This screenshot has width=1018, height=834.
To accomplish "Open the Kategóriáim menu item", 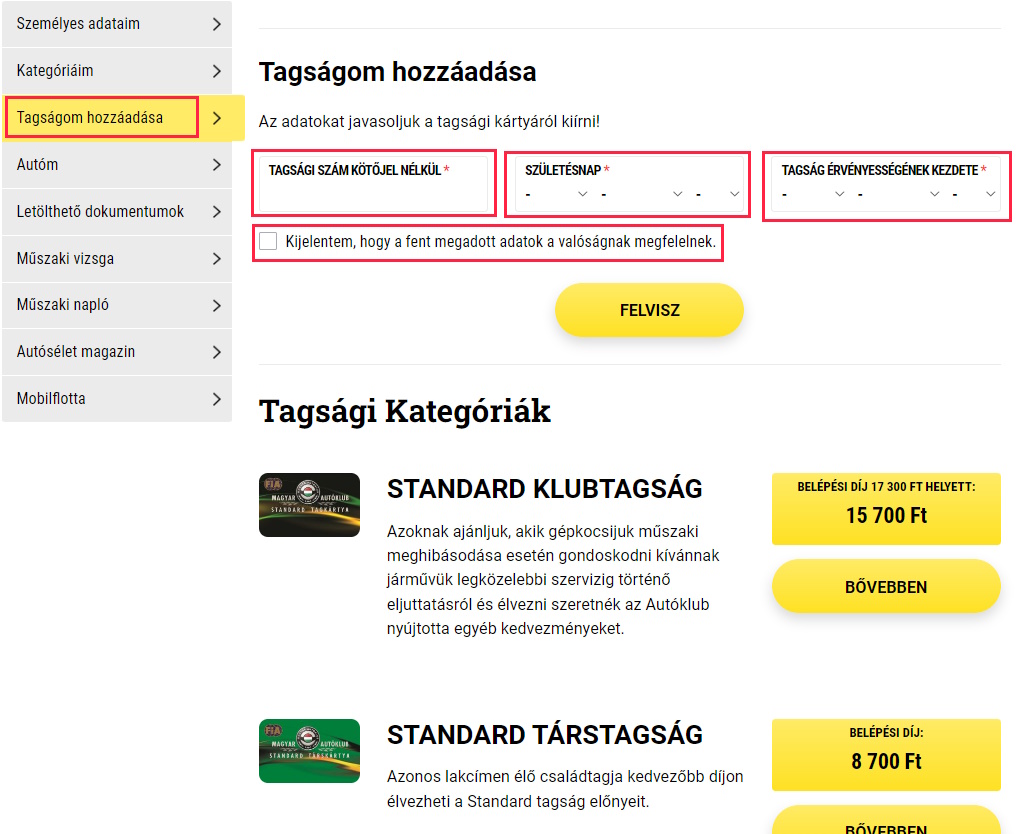I will (x=117, y=71).
